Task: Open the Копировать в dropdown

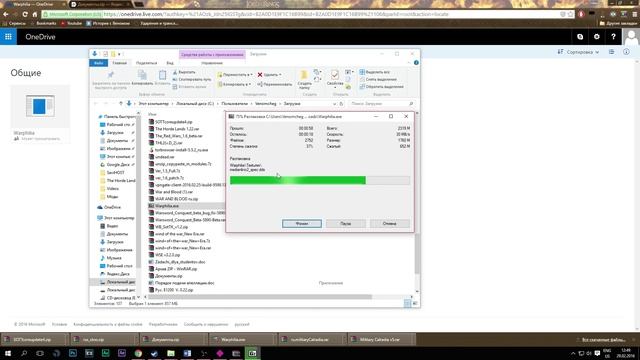Action: click(x=234, y=84)
